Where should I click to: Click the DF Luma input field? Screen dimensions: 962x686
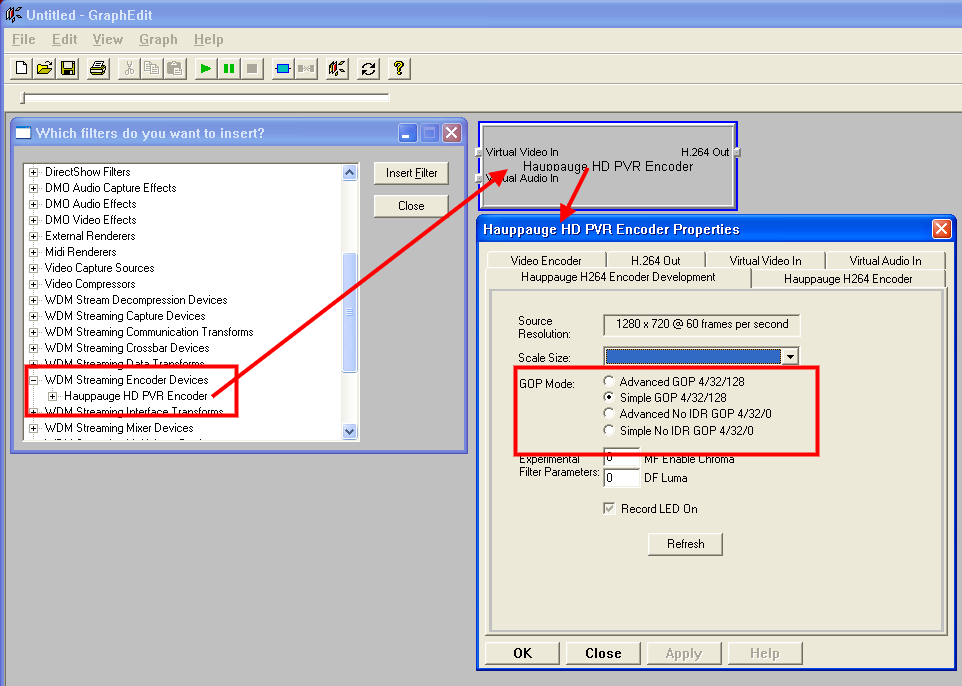(x=622, y=477)
